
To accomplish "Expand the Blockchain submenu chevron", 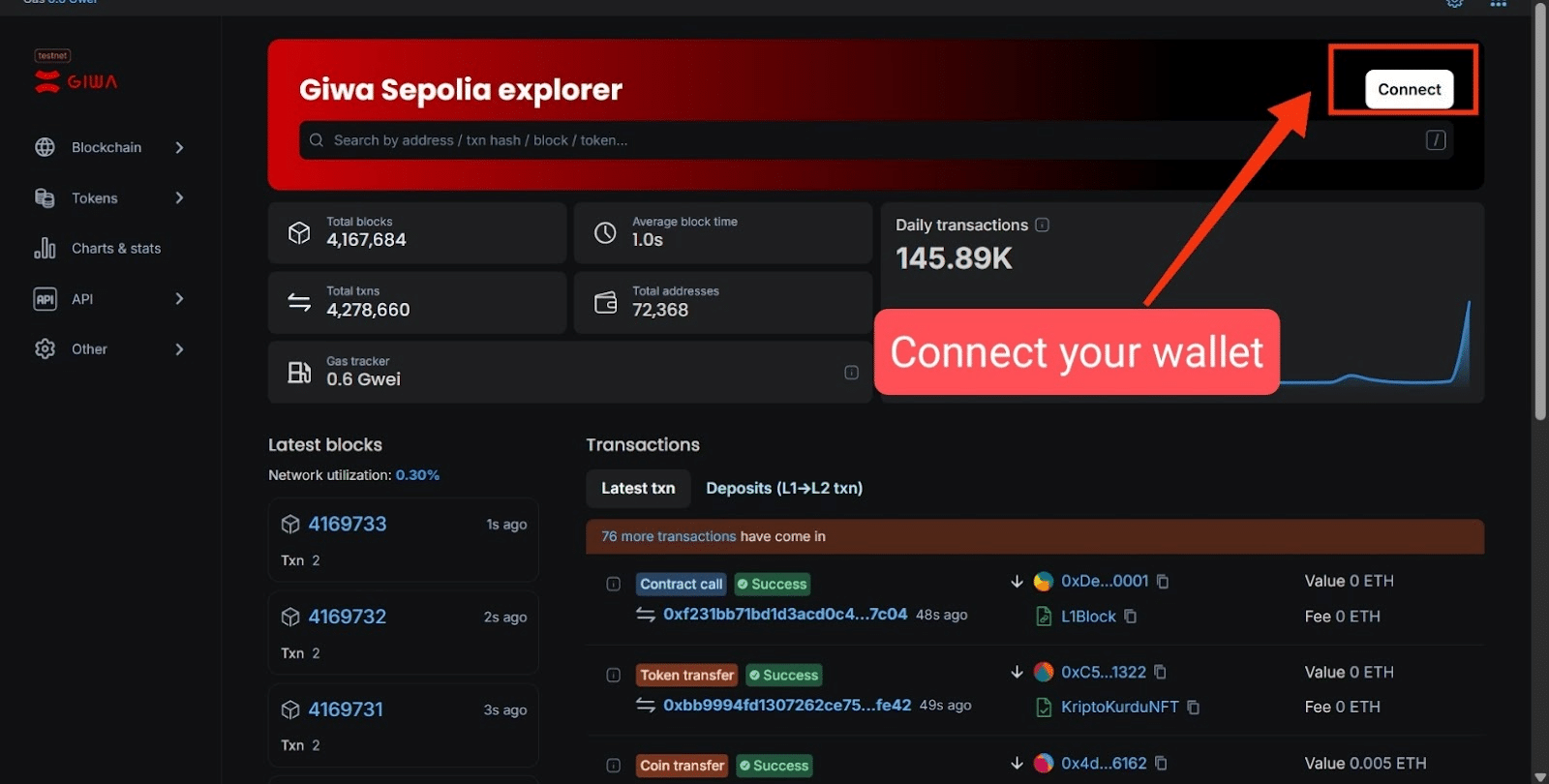I will point(179,147).
